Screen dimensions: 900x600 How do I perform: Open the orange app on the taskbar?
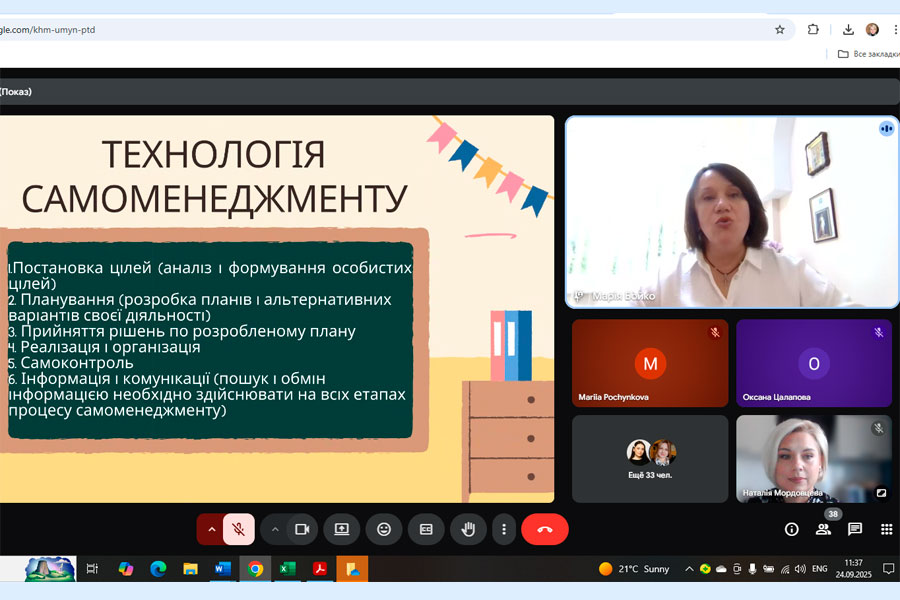tap(352, 569)
